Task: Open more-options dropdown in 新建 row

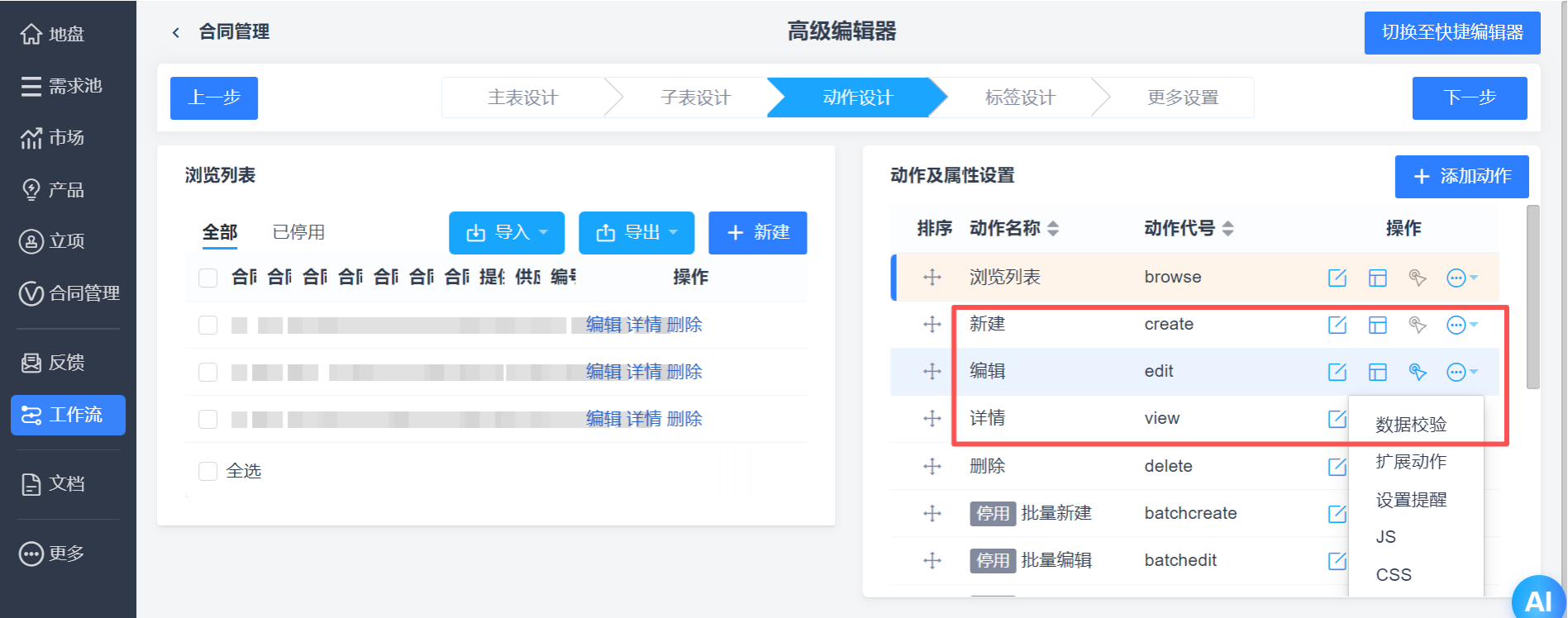Action: (x=1461, y=325)
